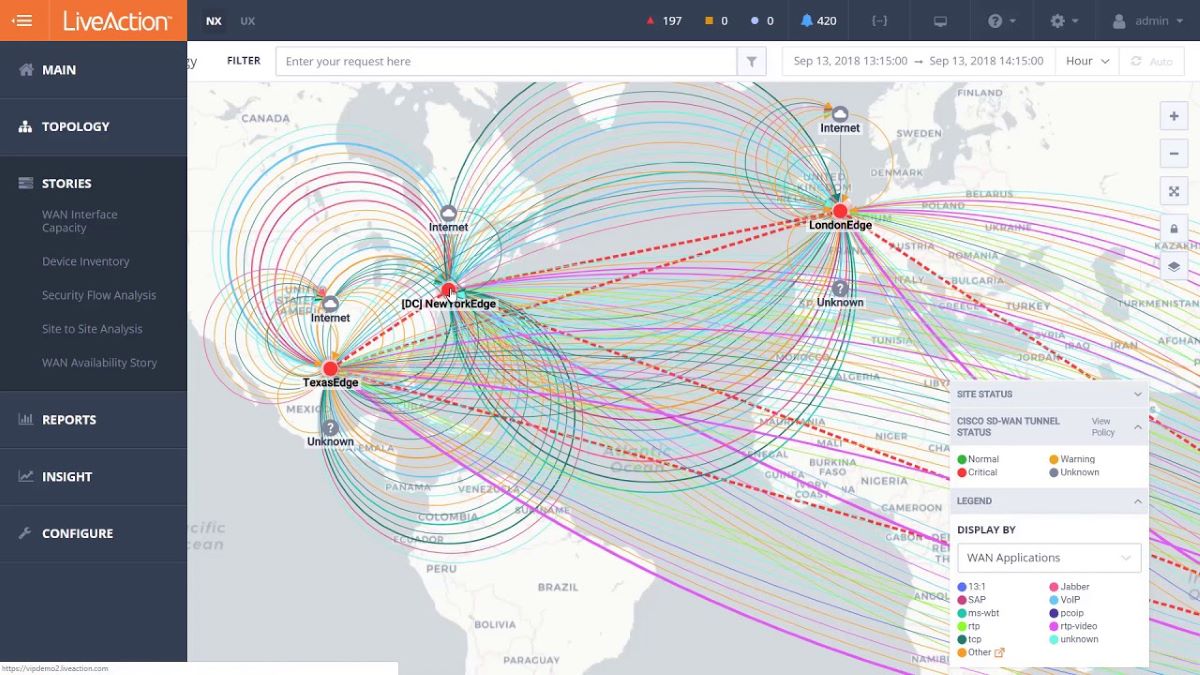Zoom out of the topology map
Image resolution: width=1200 pixels, height=675 pixels.
[1173, 153]
